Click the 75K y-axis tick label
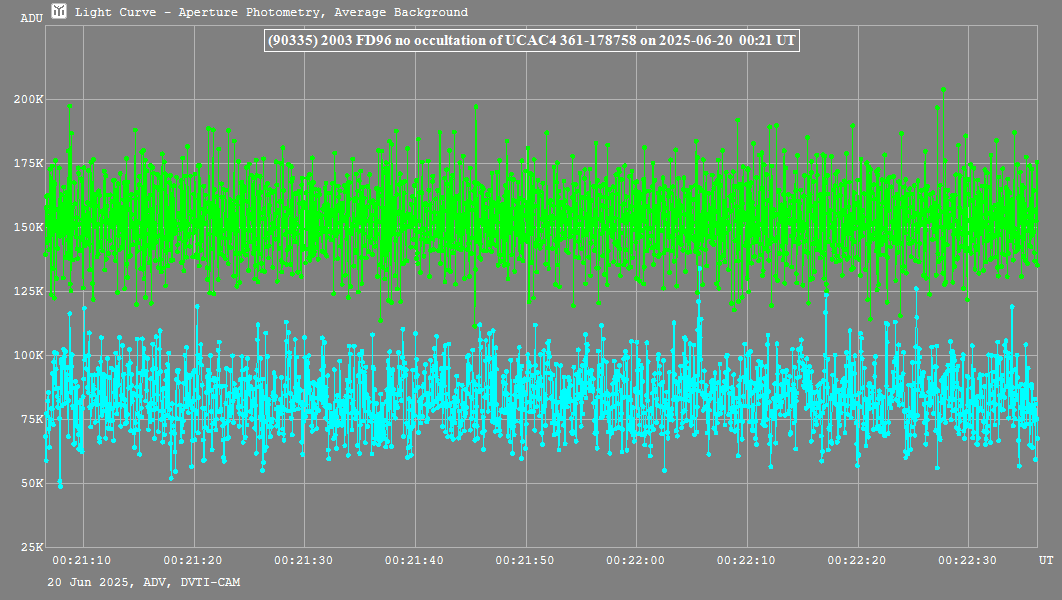This screenshot has height=600, width=1062. coord(30,420)
